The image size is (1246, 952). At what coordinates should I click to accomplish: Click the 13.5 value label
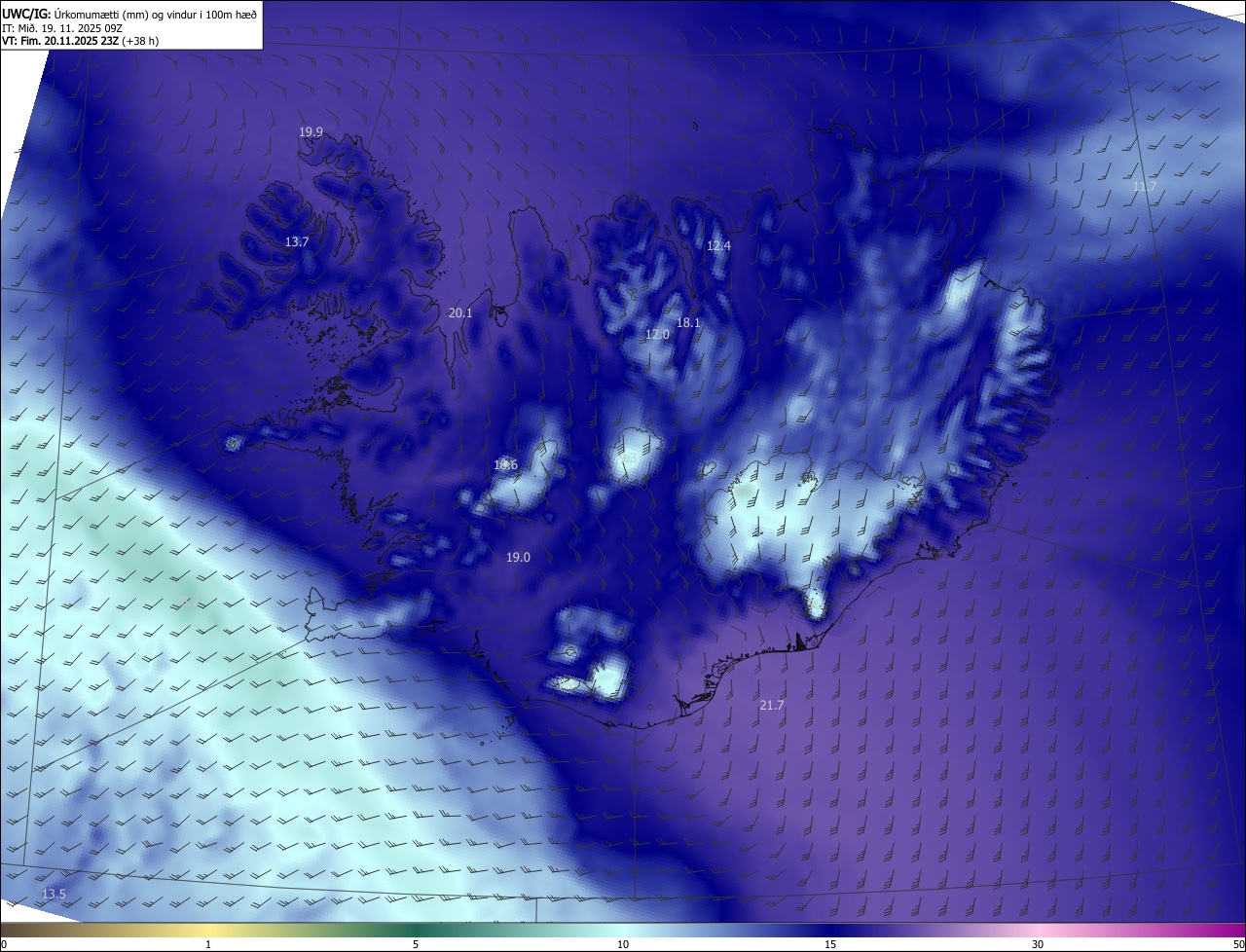pyautogui.click(x=55, y=894)
